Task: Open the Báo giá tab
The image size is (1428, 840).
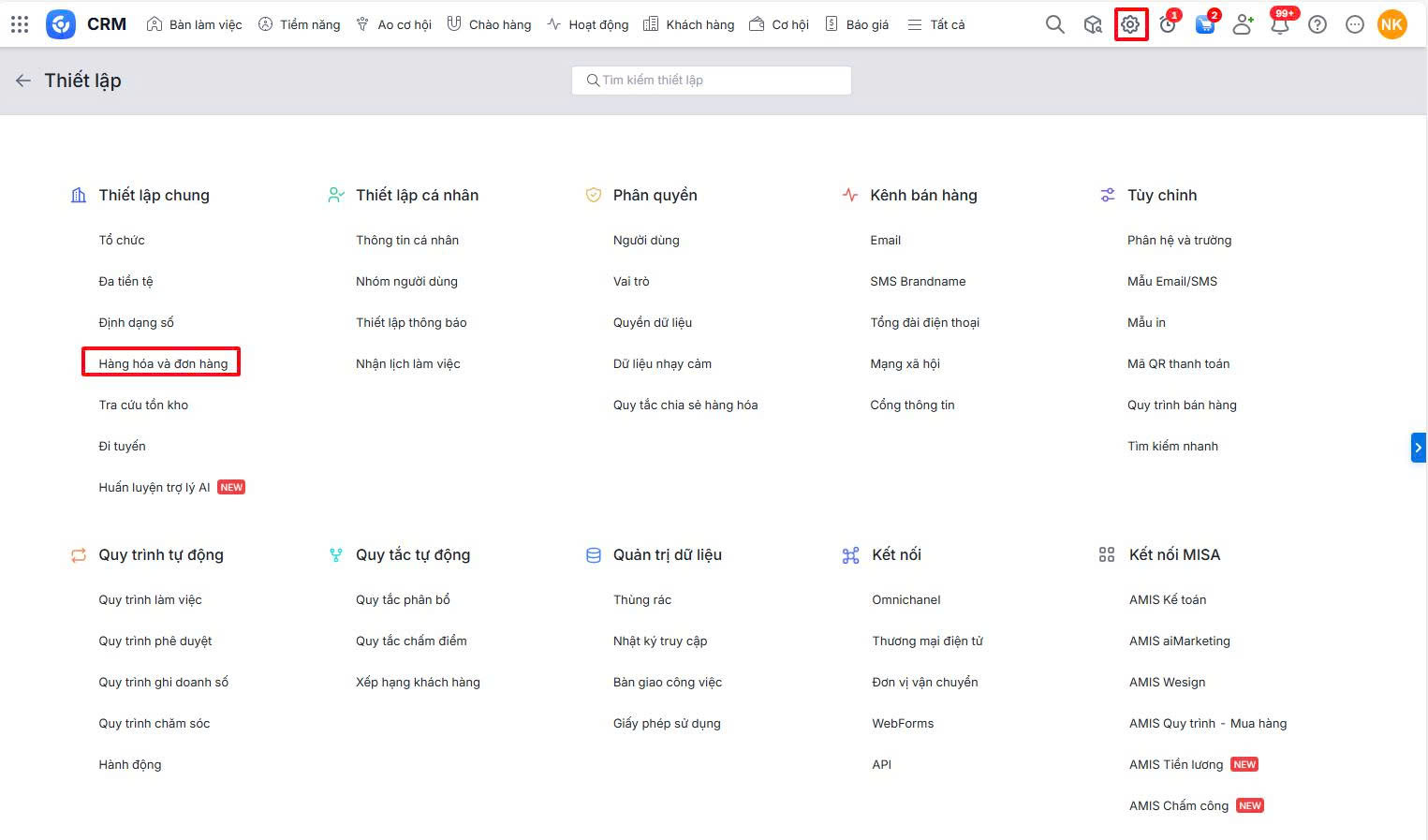Action: point(857,24)
